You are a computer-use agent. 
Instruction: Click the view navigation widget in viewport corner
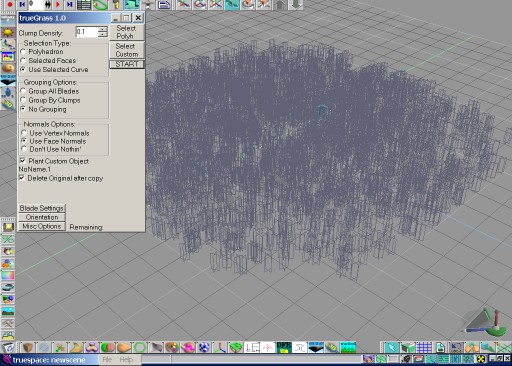coord(486,322)
